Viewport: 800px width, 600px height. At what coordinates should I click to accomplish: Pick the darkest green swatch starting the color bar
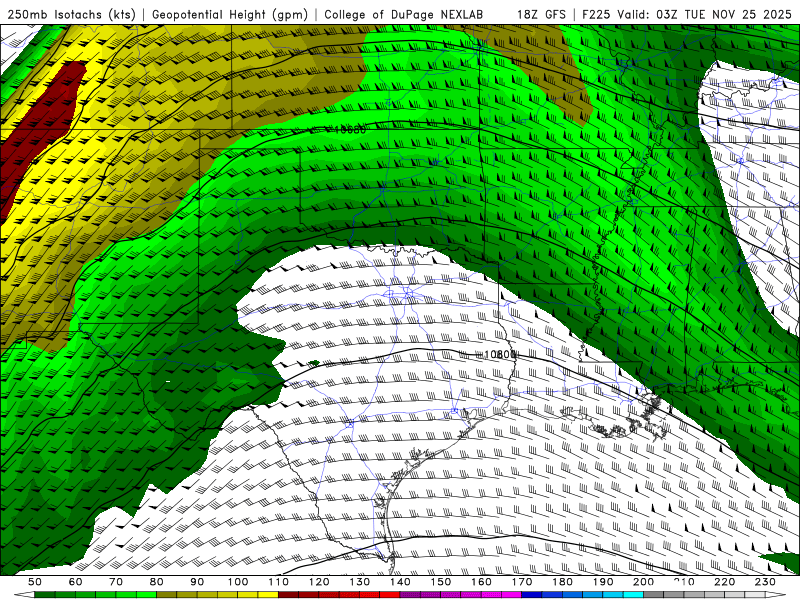click(45, 595)
